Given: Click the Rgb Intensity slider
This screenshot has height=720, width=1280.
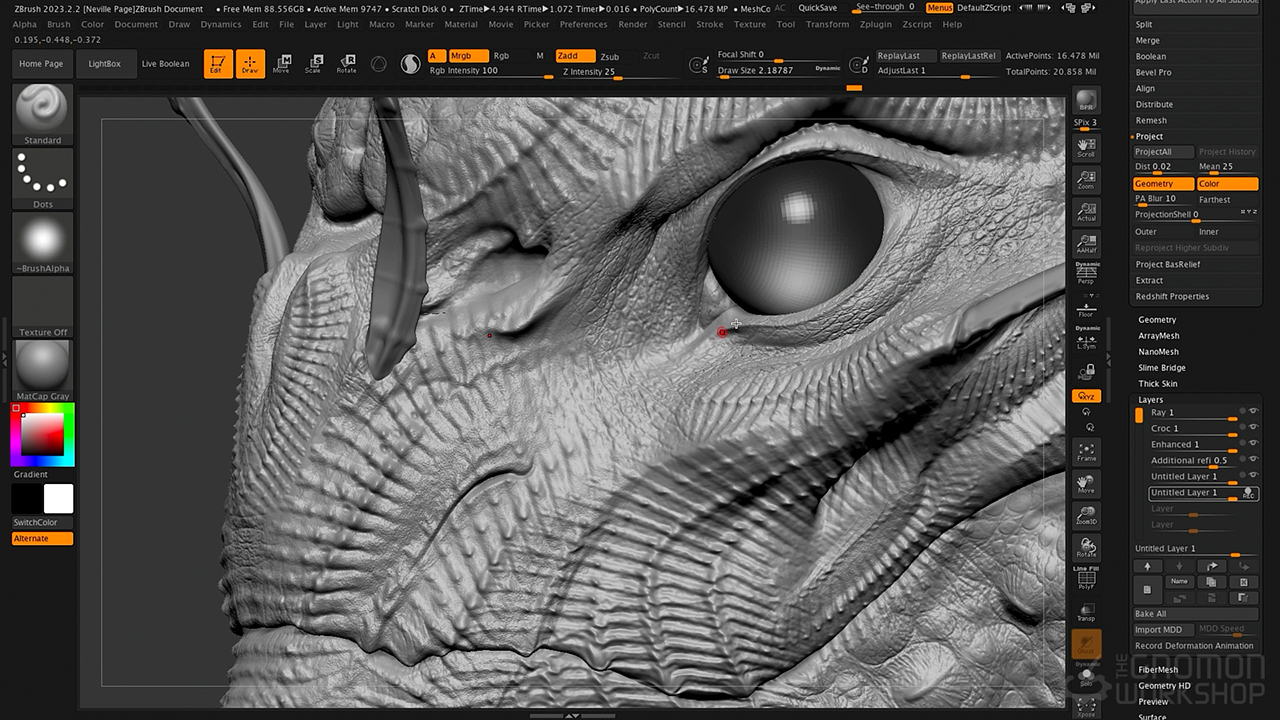Looking at the screenshot, I should [490, 72].
